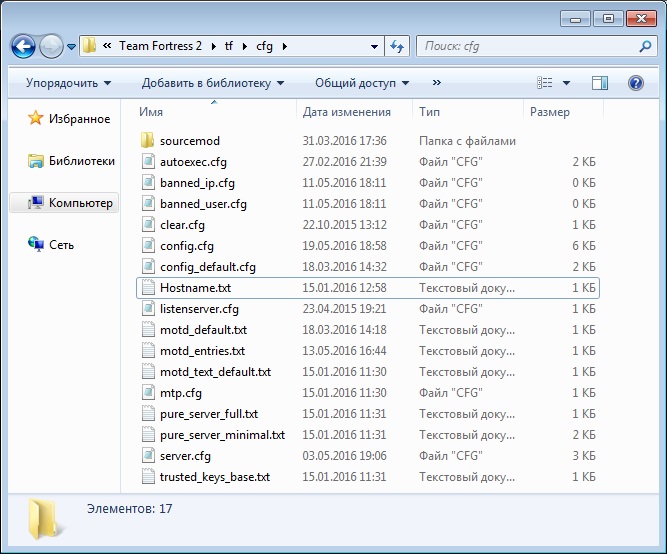Expand subfolders arrow after tf
667x554 pixels.
245,46
